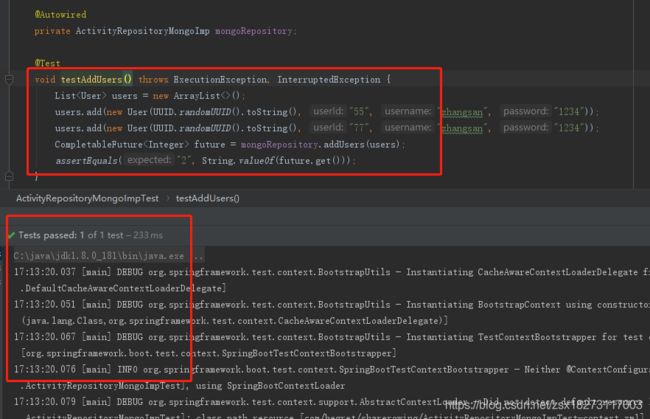Click the method end fold marker in gutter
Image resolution: width=650 pixels, height=419 pixels.
click(x=9, y=177)
